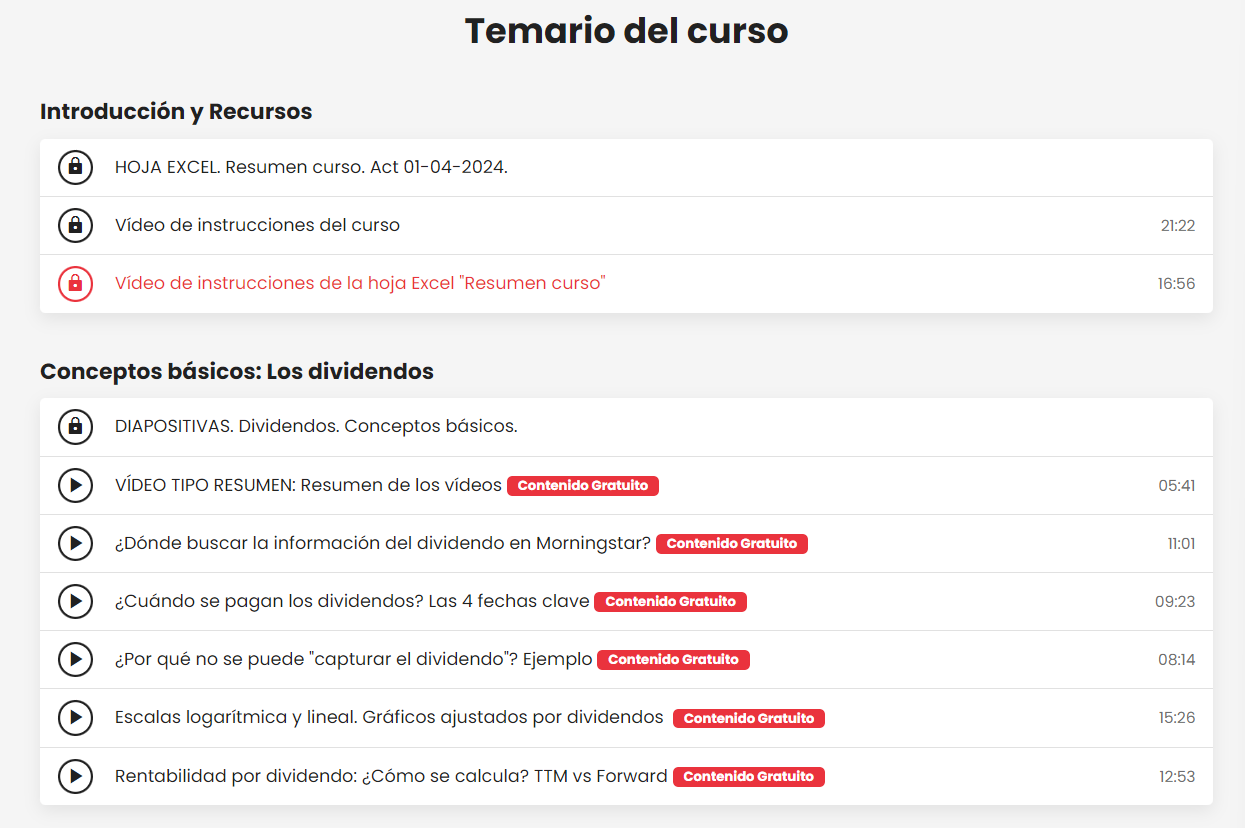Click the 09:23 duration text
The image size is (1245, 828).
click(1175, 602)
